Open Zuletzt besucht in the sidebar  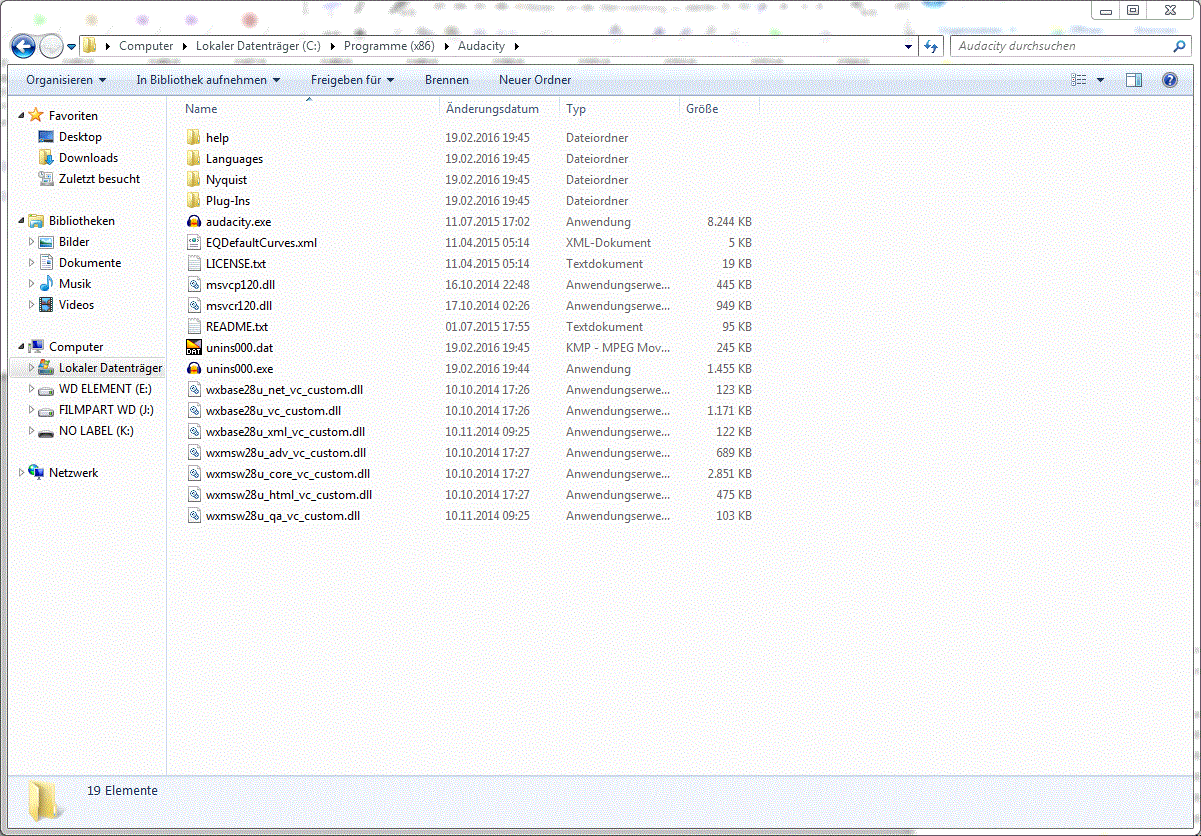point(99,179)
